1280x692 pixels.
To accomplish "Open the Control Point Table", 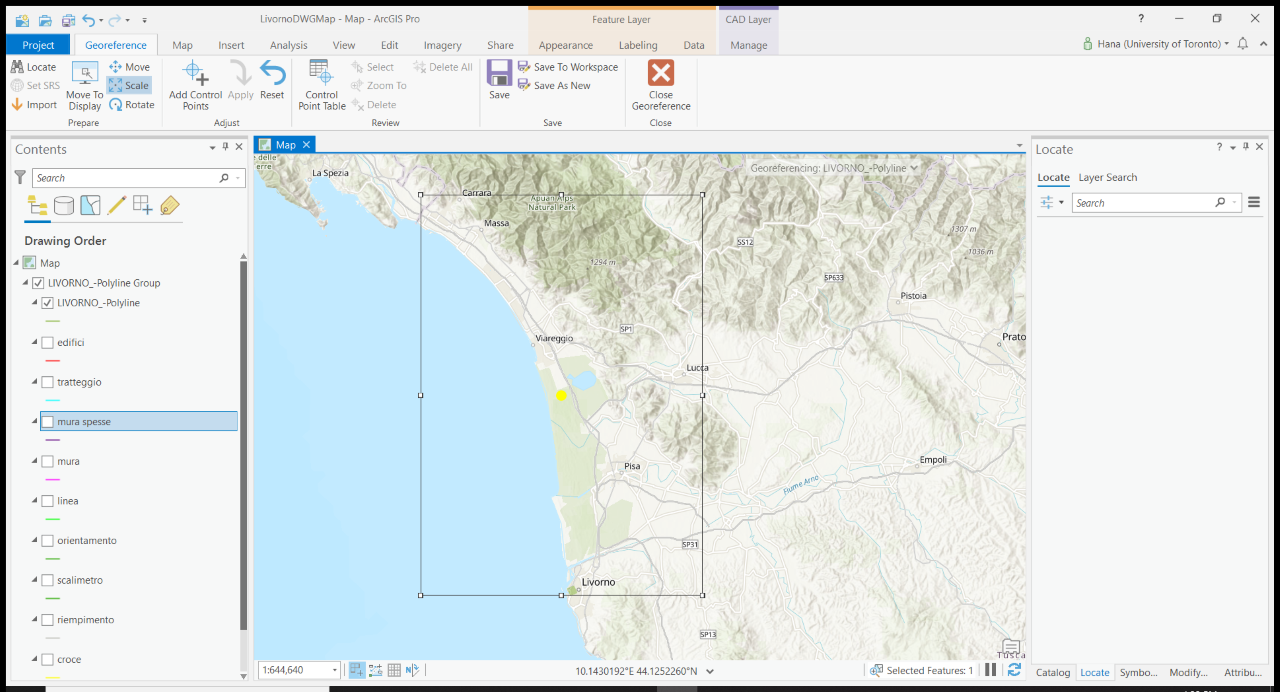I will (x=322, y=86).
